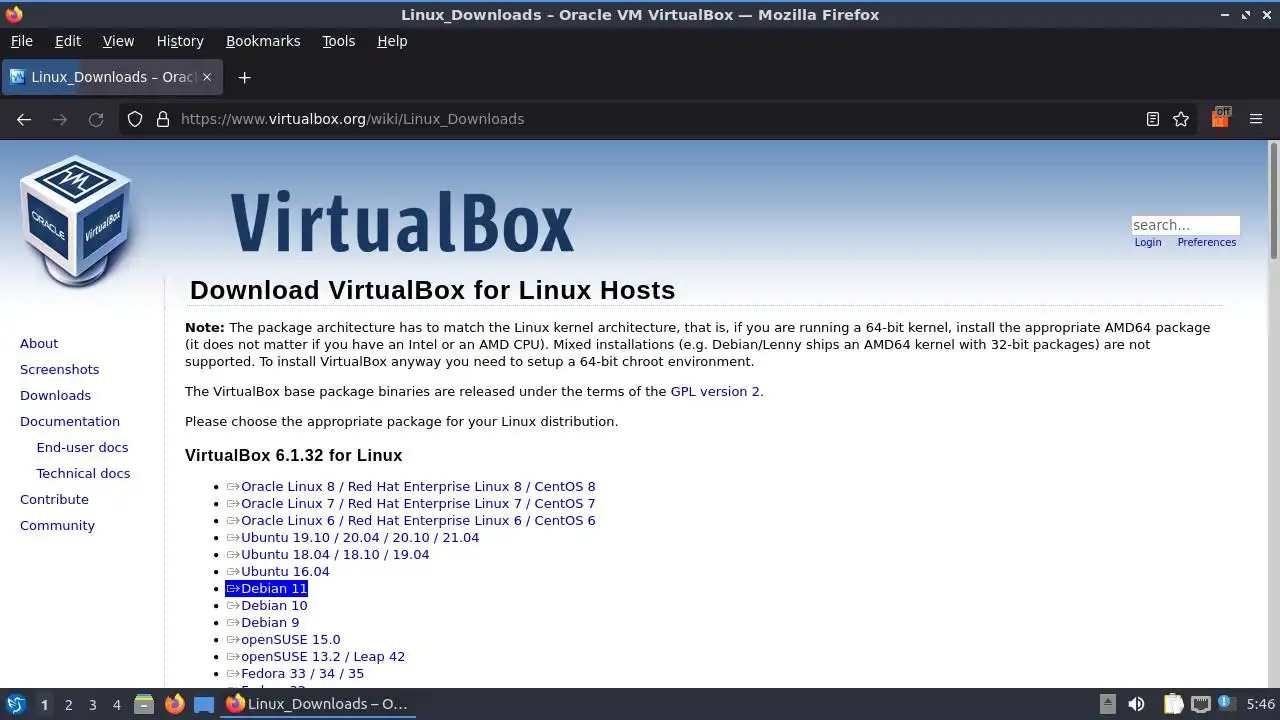Open the Preferences link
The image size is (1280, 720).
pos(1206,242)
